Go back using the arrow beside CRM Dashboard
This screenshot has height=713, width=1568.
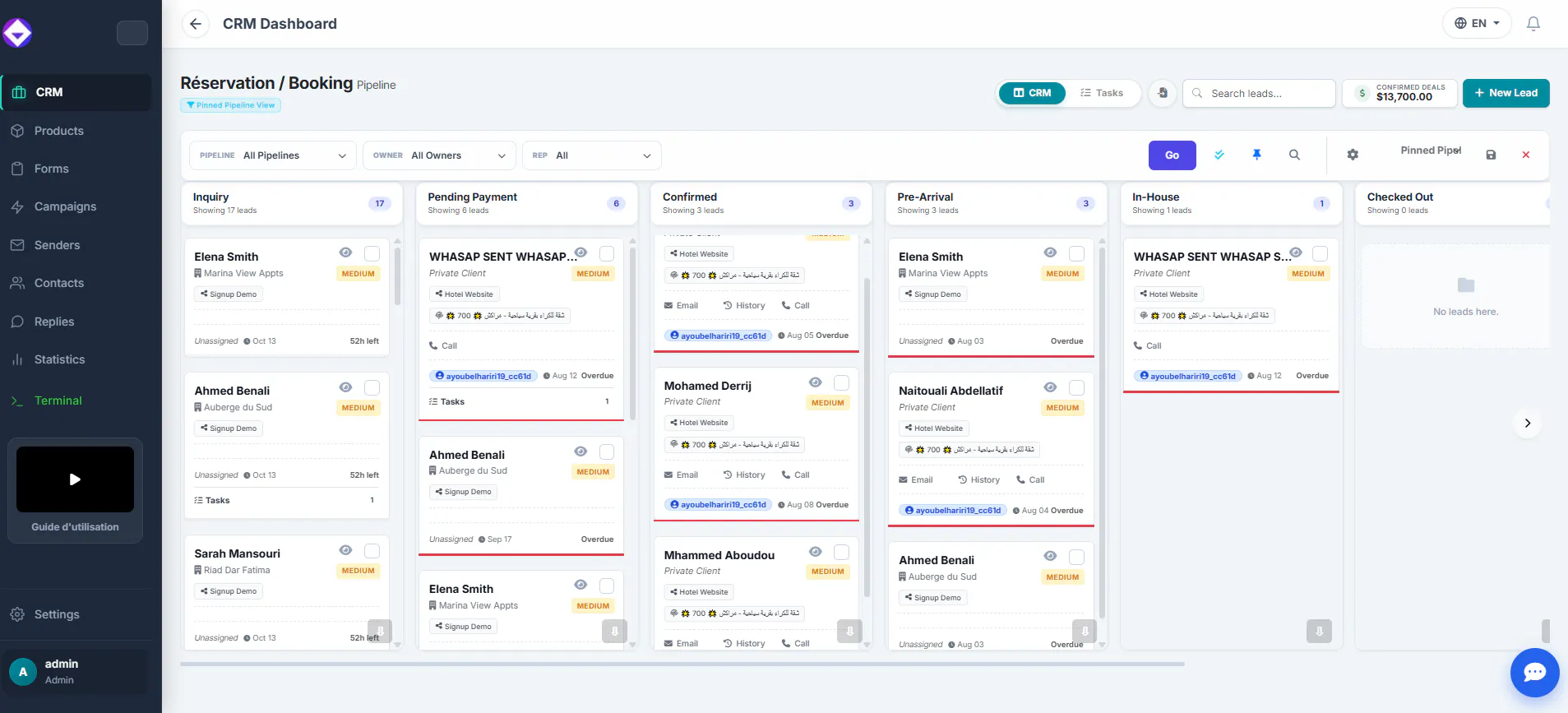coord(195,24)
